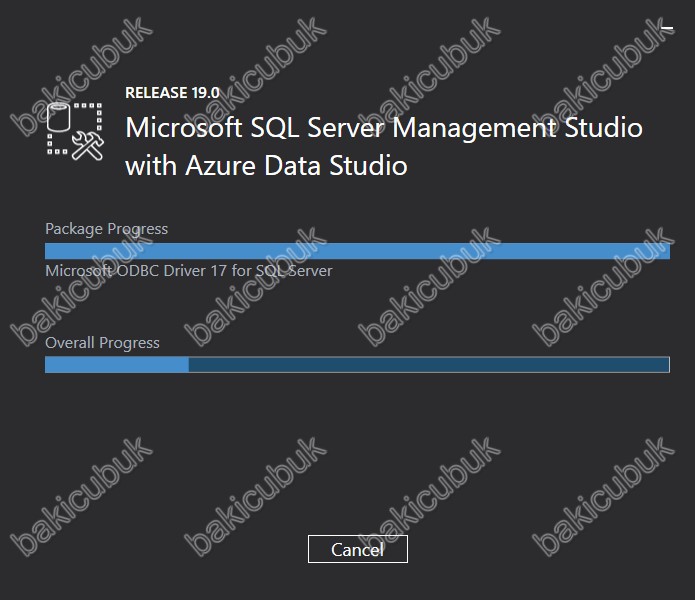Click the RELEASE 19.0 label
695x600 pixels.
click(172, 93)
